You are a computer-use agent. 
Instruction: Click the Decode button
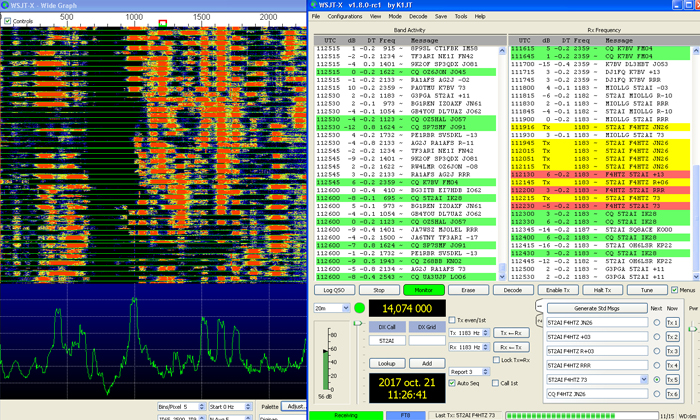click(x=513, y=290)
